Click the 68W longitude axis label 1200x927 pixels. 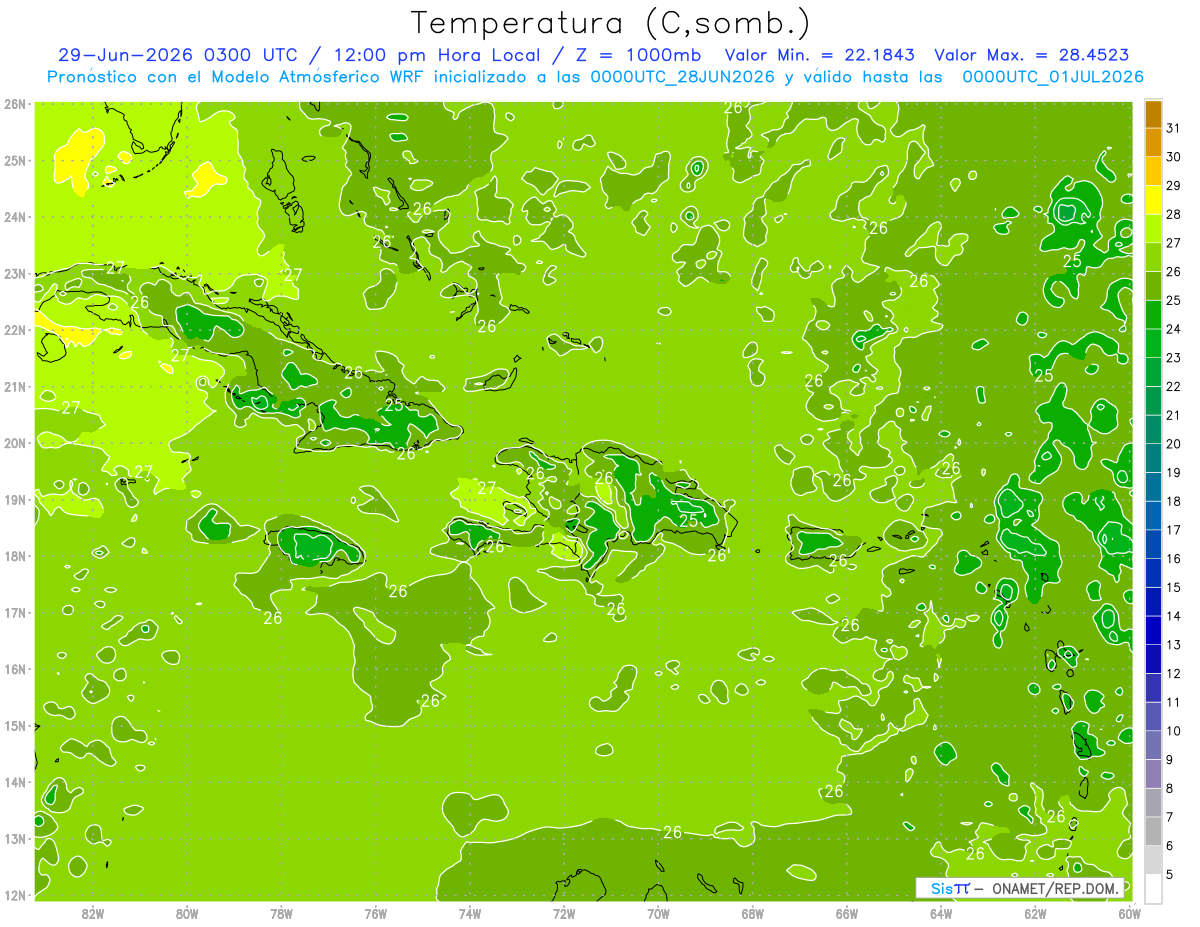pyautogui.click(x=753, y=913)
